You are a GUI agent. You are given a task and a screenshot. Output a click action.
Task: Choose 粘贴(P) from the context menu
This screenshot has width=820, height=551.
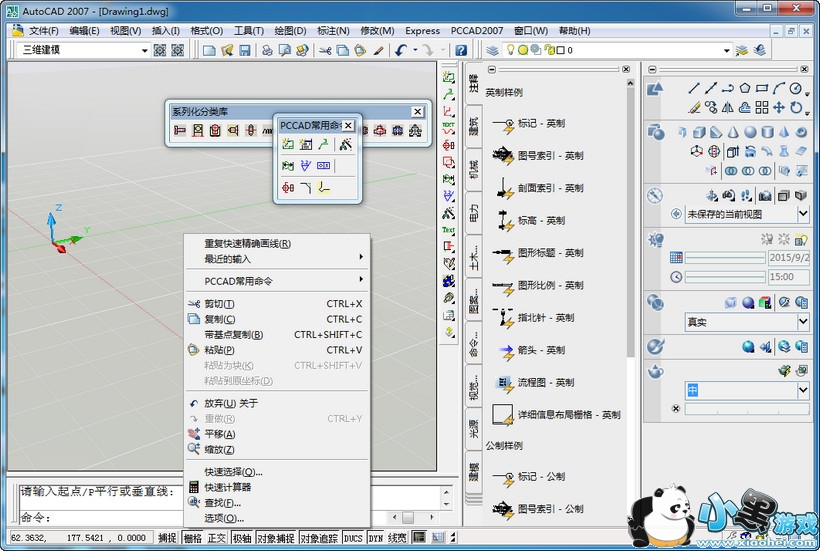pos(219,350)
